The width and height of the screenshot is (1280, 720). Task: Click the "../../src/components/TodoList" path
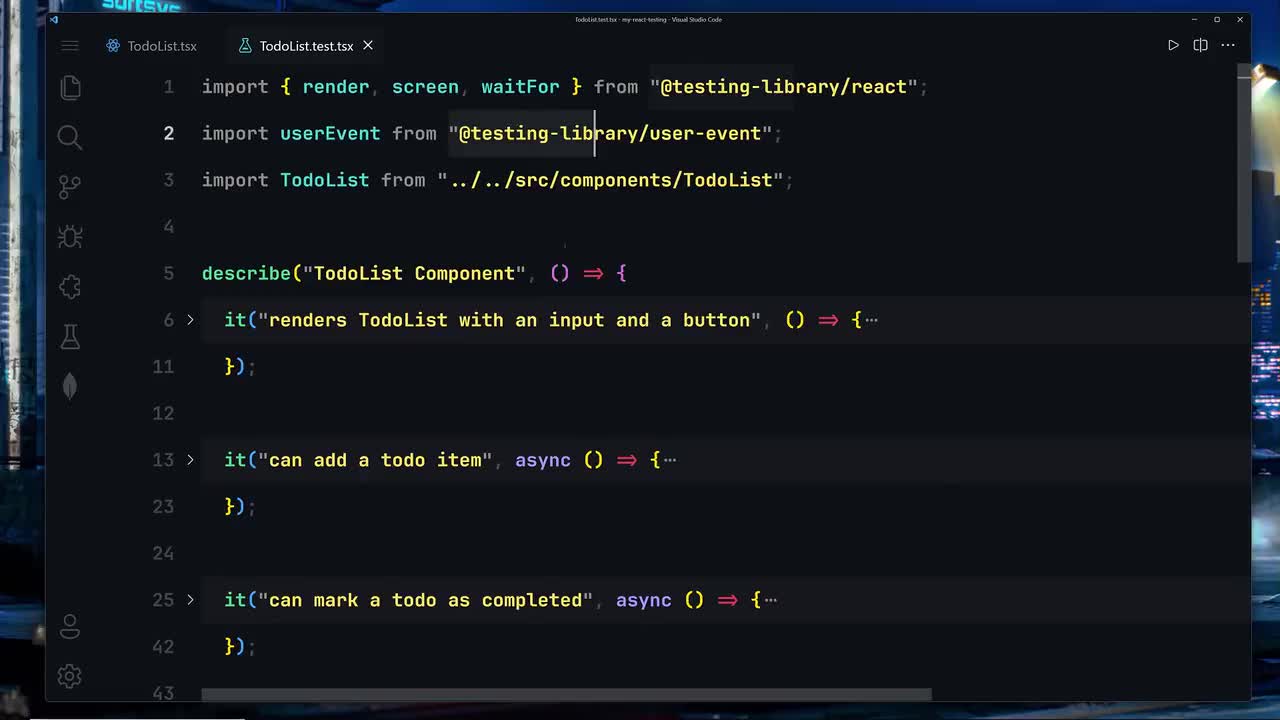[x=610, y=180]
